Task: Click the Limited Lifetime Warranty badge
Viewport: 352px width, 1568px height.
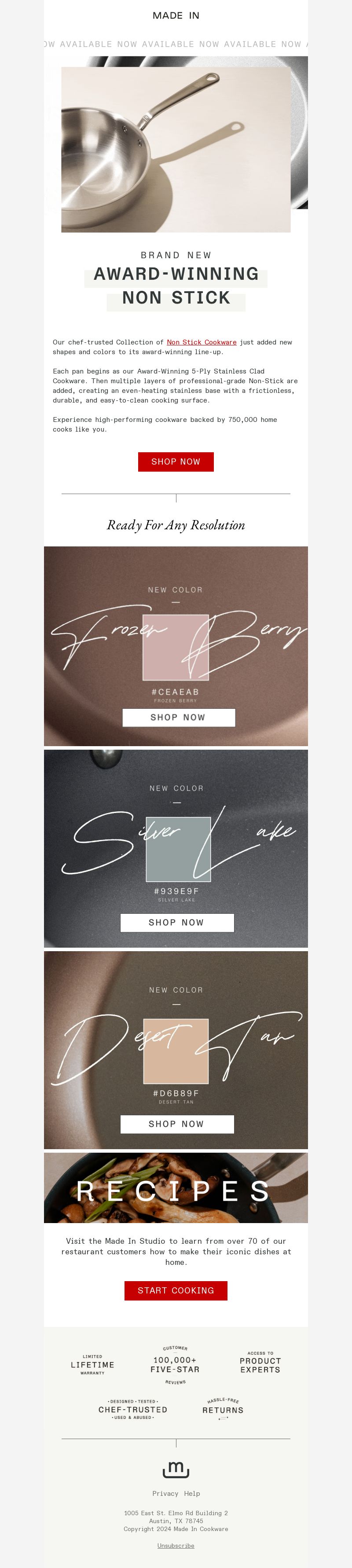Action: [92, 1365]
